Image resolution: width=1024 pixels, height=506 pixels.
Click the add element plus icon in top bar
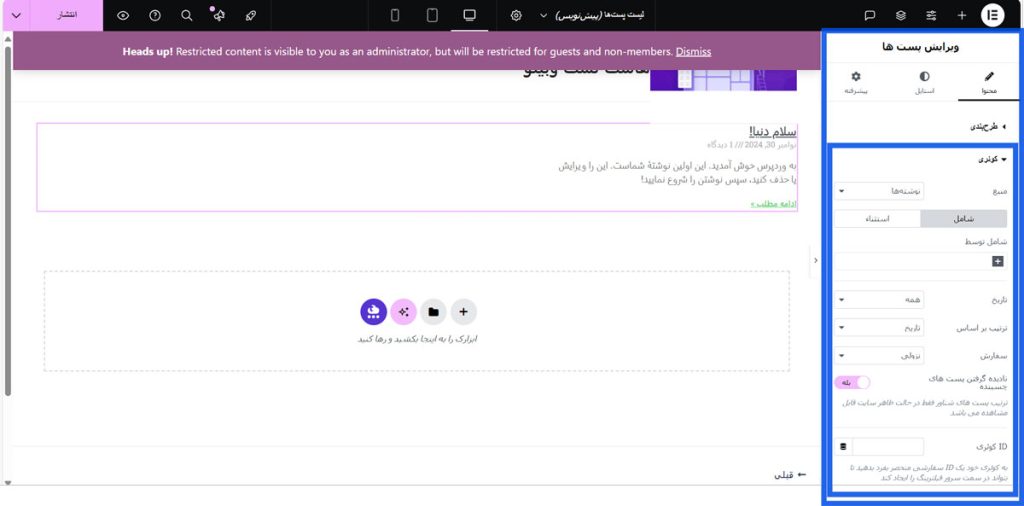click(x=961, y=16)
